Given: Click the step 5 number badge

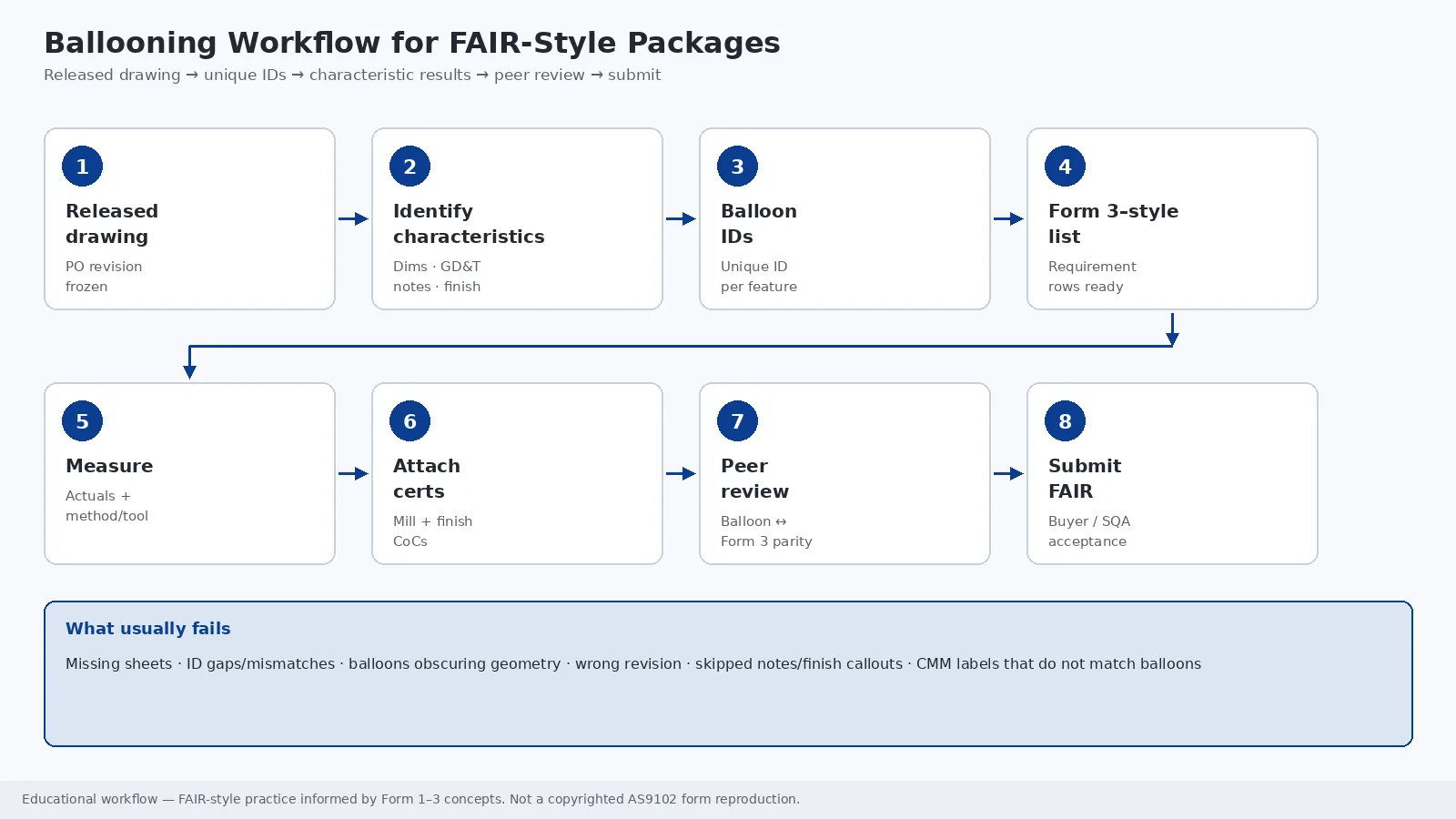Looking at the screenshot, I should coord(82,421).
